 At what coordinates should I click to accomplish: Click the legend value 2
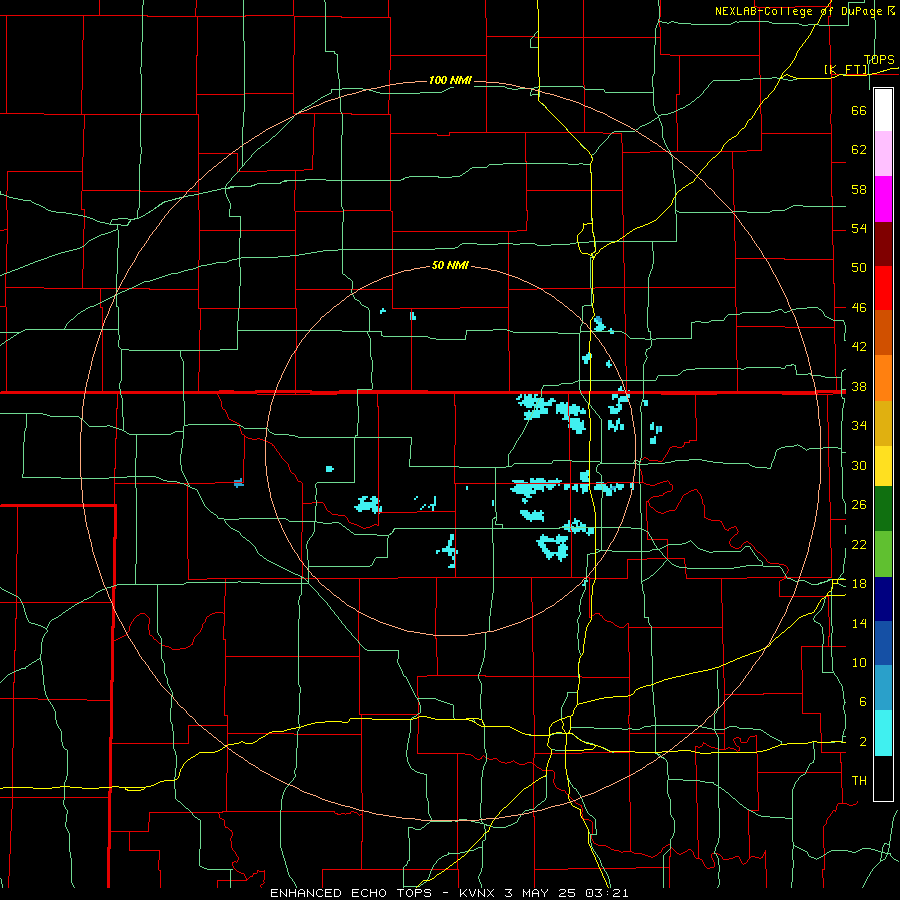(862, 742)
